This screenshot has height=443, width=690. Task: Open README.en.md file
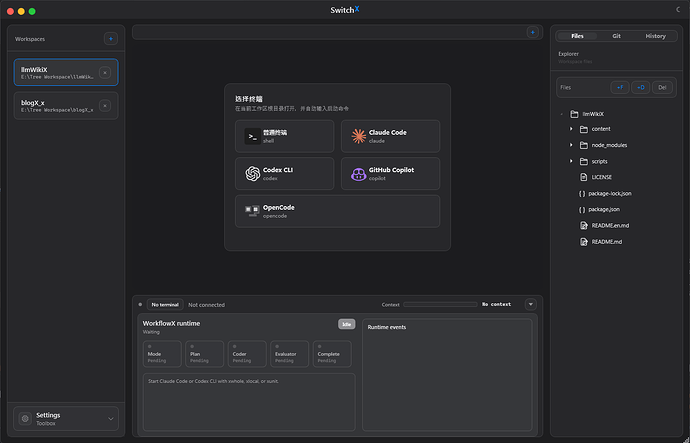coord(610,226)
